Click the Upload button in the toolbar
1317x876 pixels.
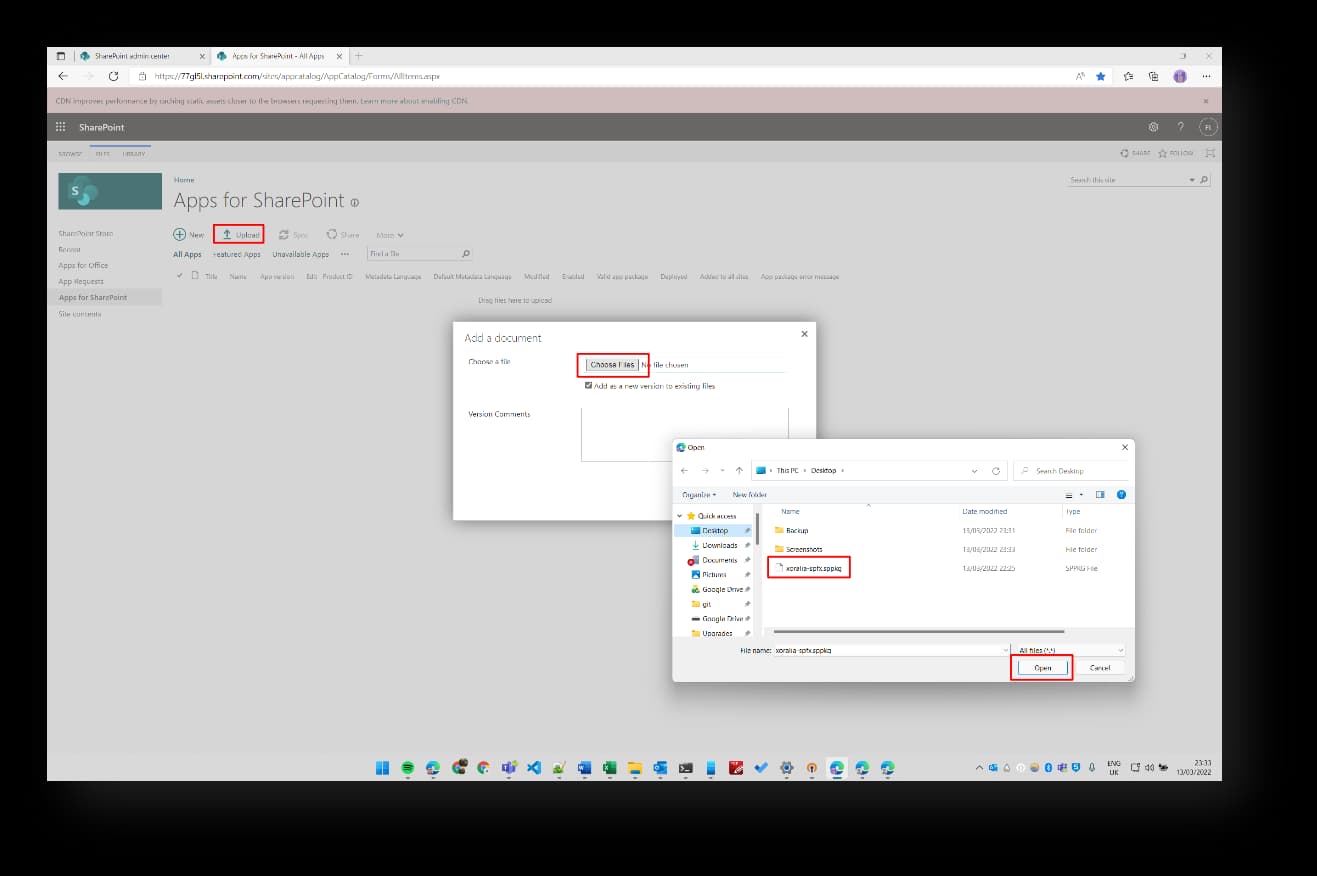point(240,235)
